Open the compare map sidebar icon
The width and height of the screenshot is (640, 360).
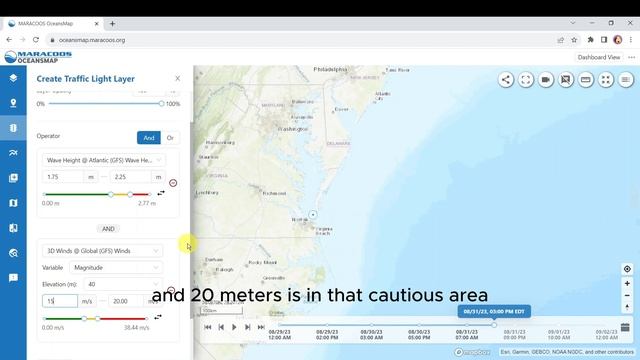click(x=13, y=228)
